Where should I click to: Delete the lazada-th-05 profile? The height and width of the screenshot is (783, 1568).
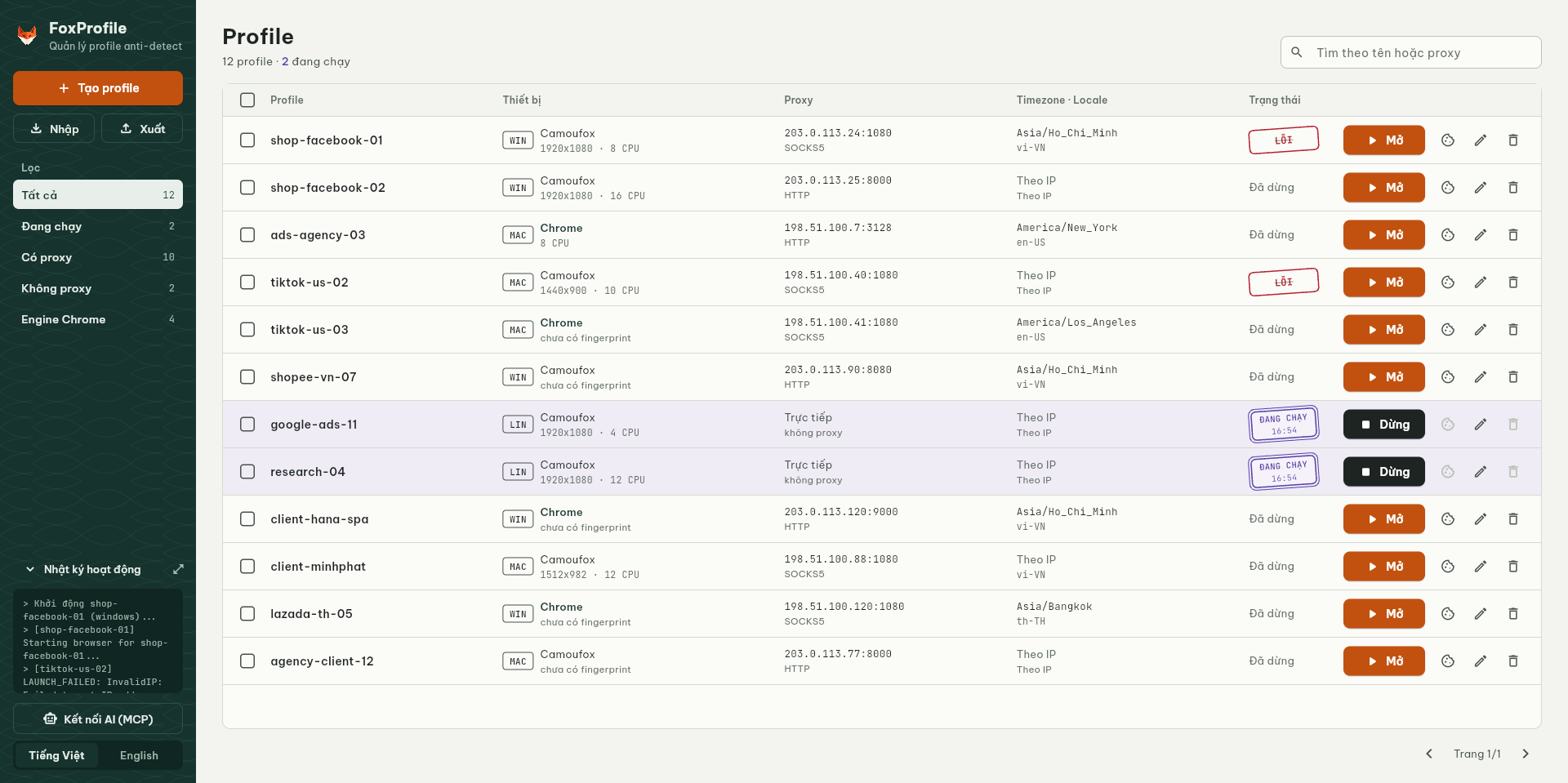pos(1513,614)
